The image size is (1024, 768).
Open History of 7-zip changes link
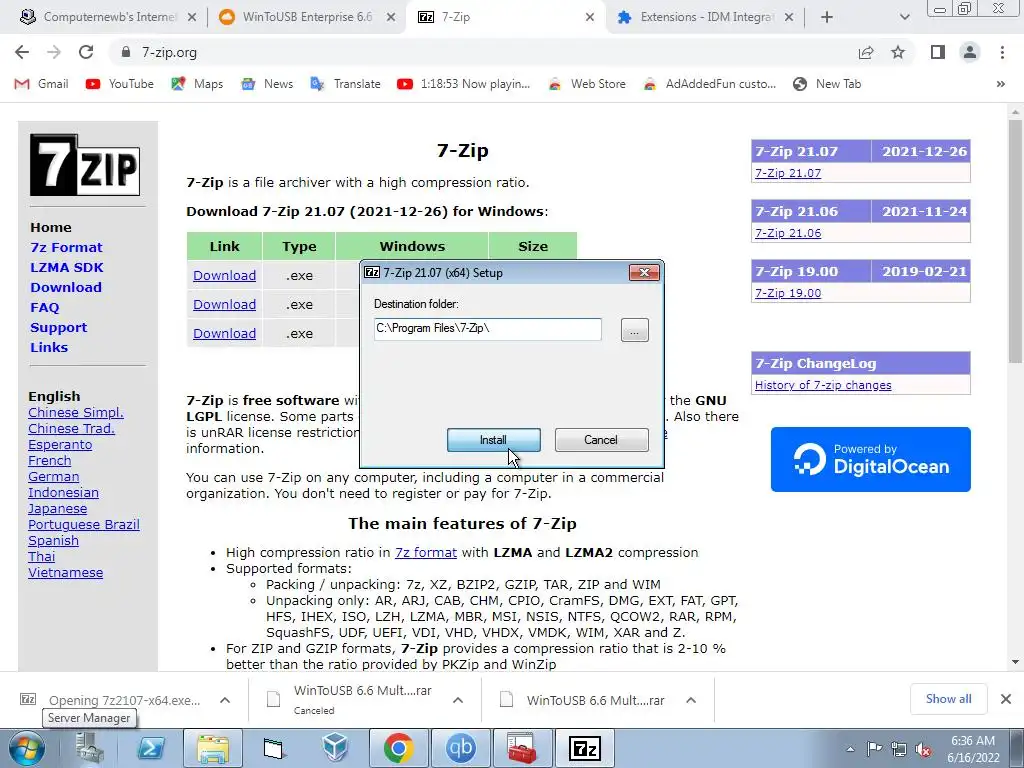coord(823,385)
